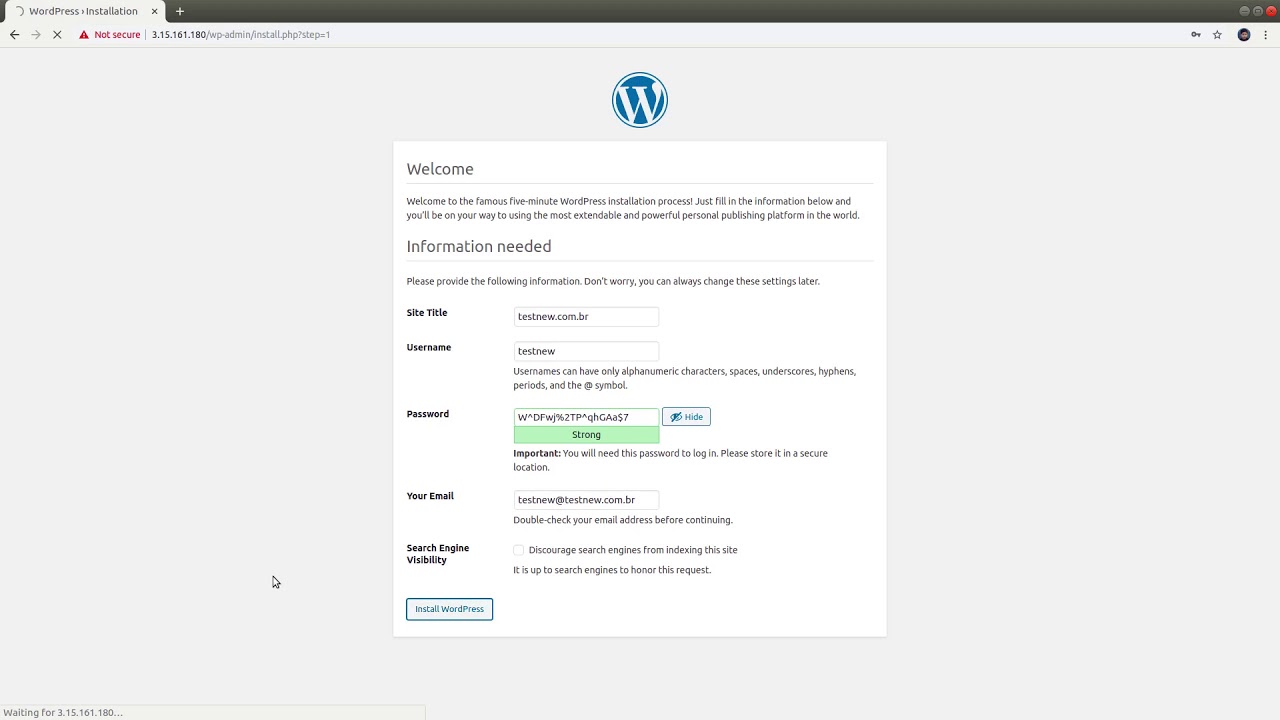Click the Password input field
1280x720 pixels.
[x=586, y=417]
